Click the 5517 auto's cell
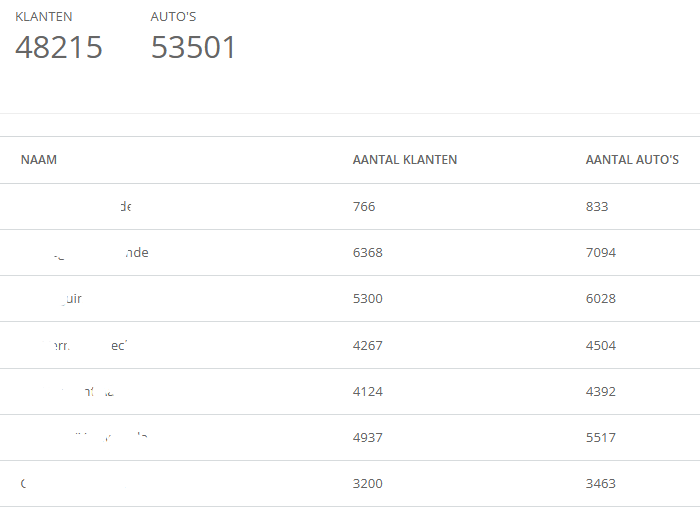Viewport: 700px width, 518px height. point(601,438)
